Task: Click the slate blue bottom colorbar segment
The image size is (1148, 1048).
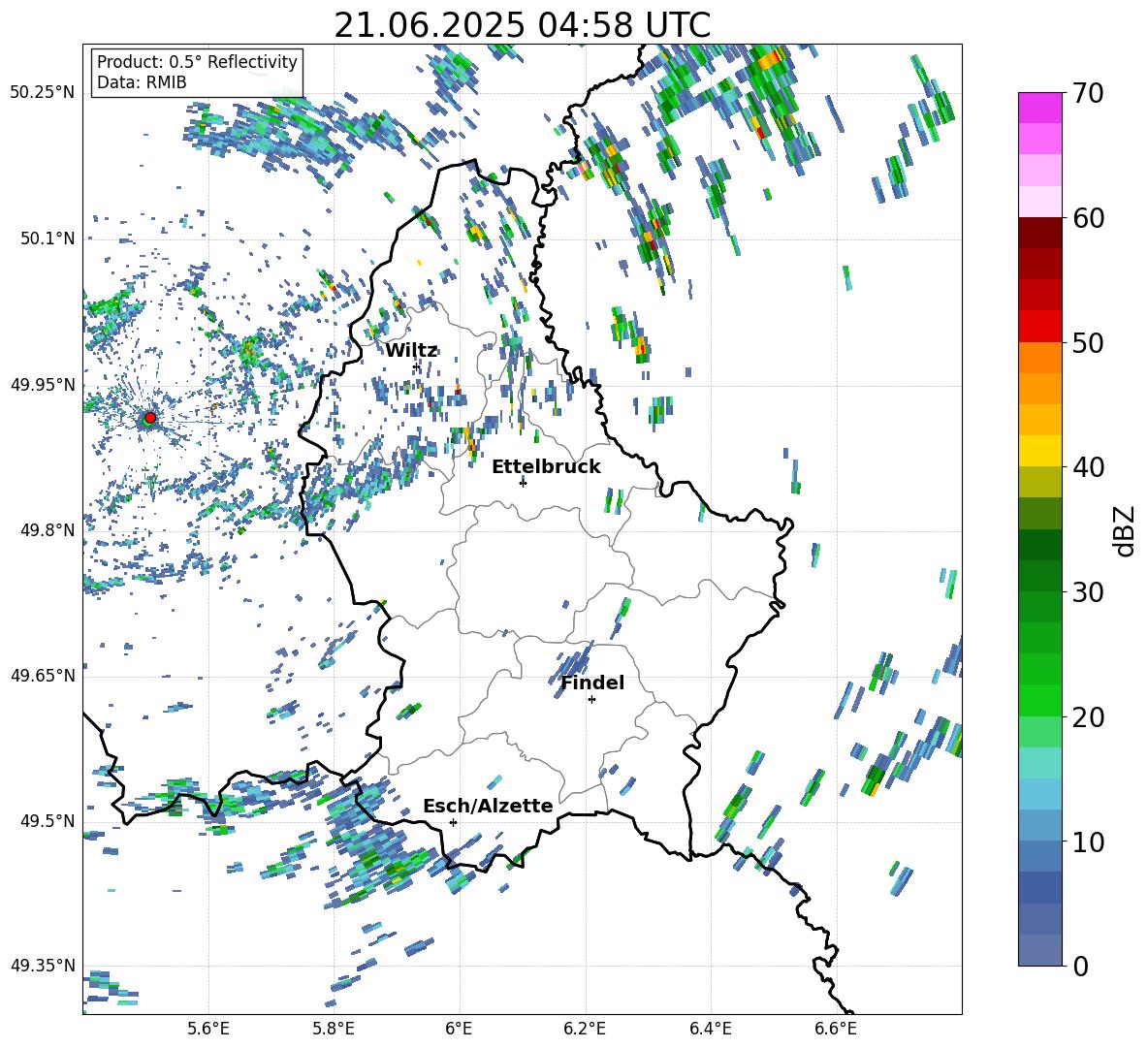Action: click(x=1039, y=950)
